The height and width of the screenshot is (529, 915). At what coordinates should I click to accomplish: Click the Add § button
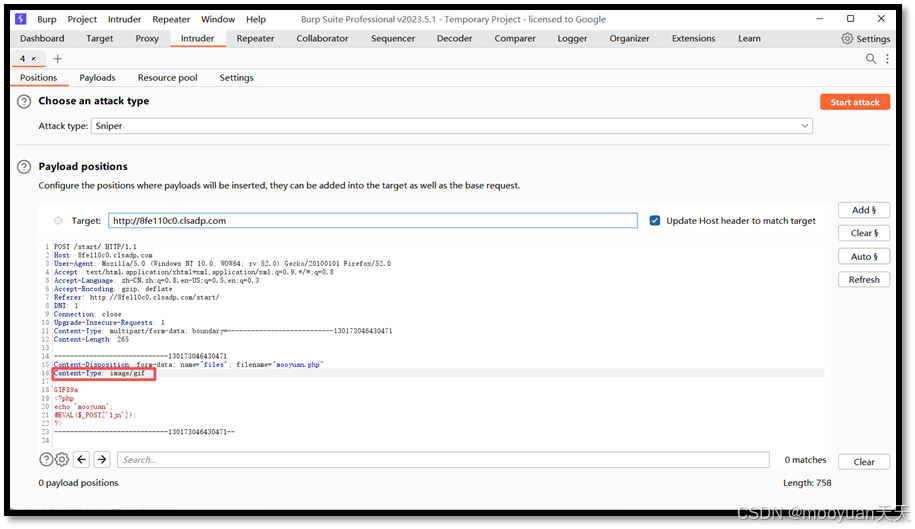(864, 210)
